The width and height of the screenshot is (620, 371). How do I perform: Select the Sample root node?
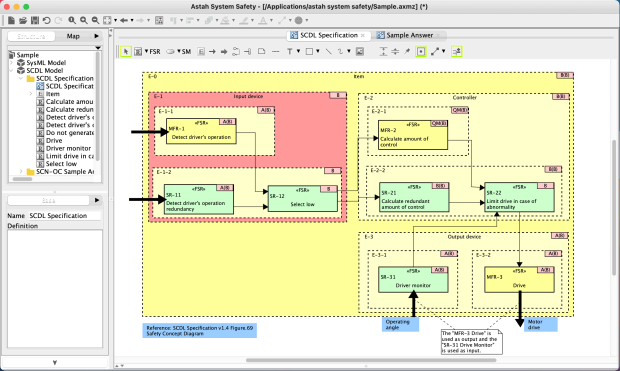coord(28,55)
